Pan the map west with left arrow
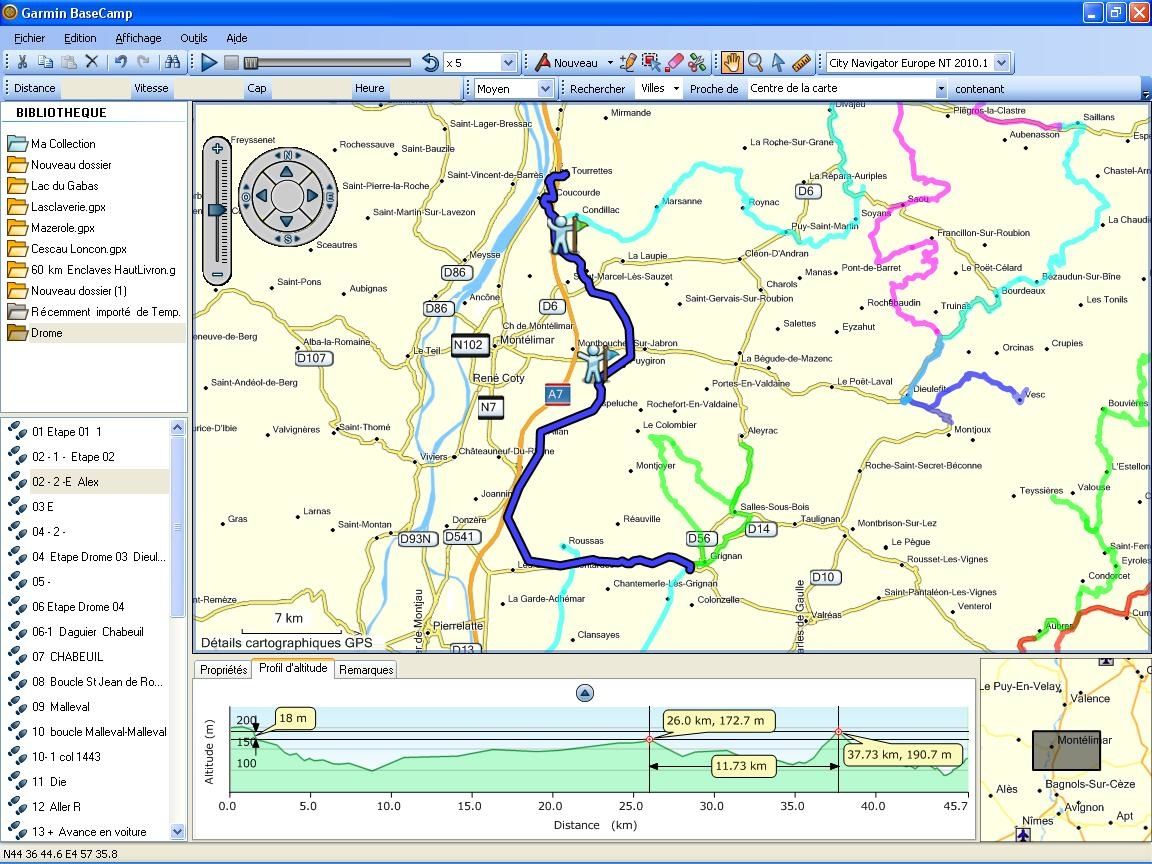Screen dimensions: 1152x864 (x=262, y=196)
